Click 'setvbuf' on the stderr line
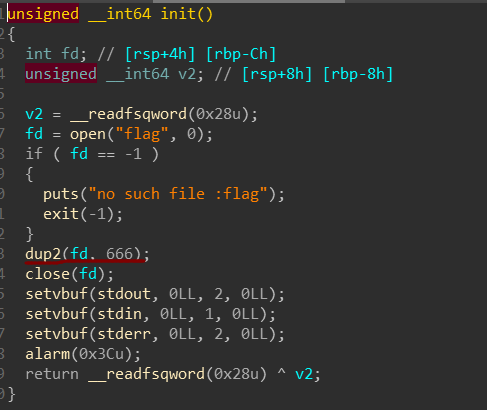This screenshot has height=410, width=487. click(57, 334)
